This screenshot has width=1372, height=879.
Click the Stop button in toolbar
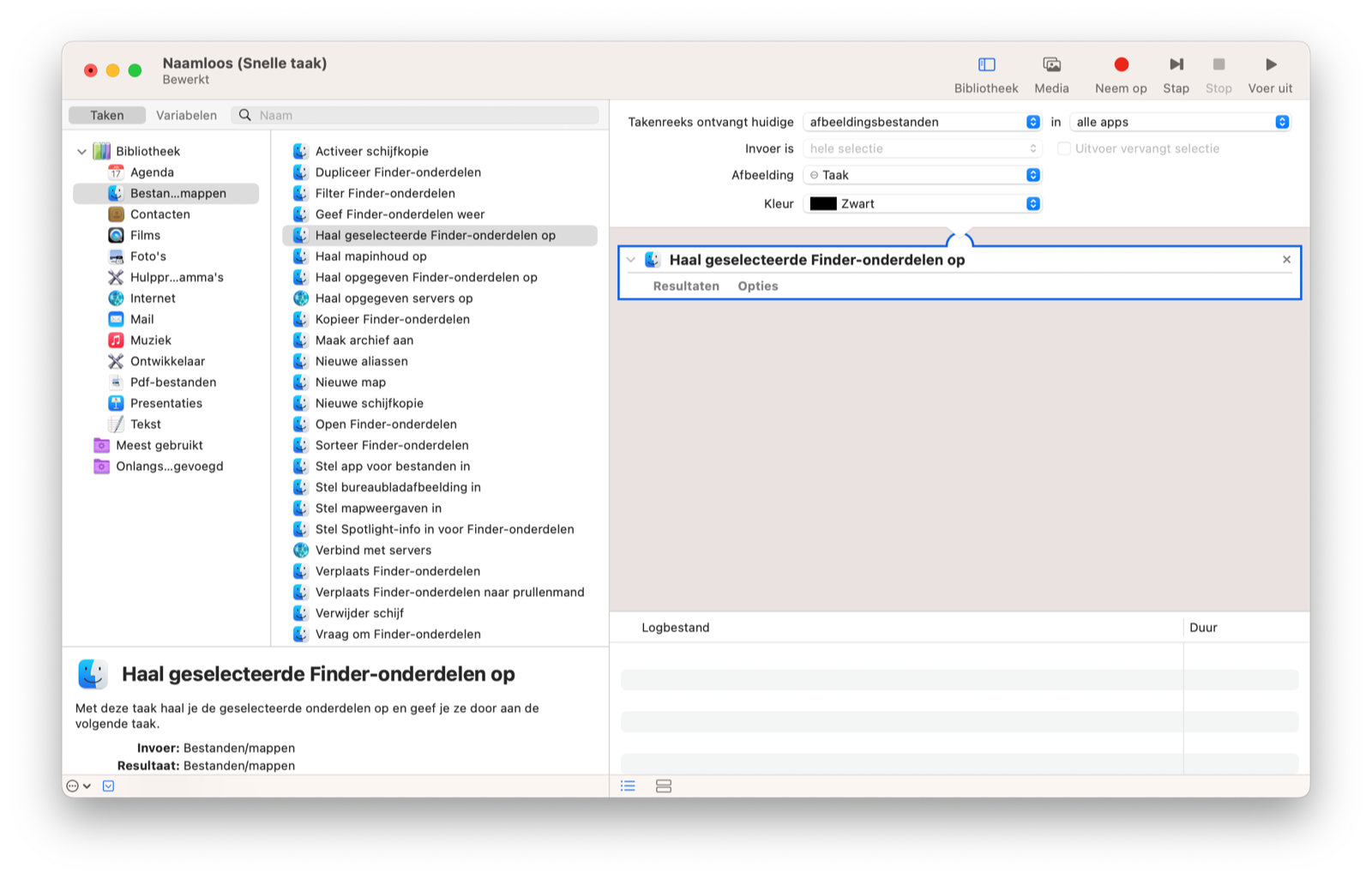pos(1219,75)
